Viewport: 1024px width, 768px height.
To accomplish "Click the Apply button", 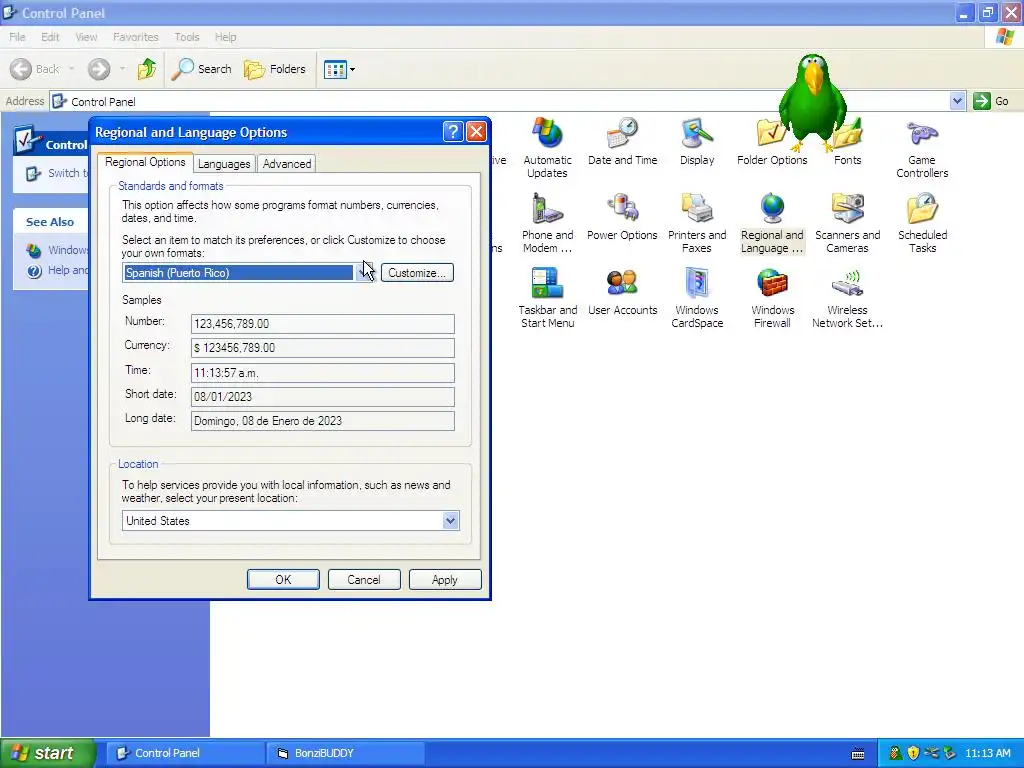I will pos(445,580).
